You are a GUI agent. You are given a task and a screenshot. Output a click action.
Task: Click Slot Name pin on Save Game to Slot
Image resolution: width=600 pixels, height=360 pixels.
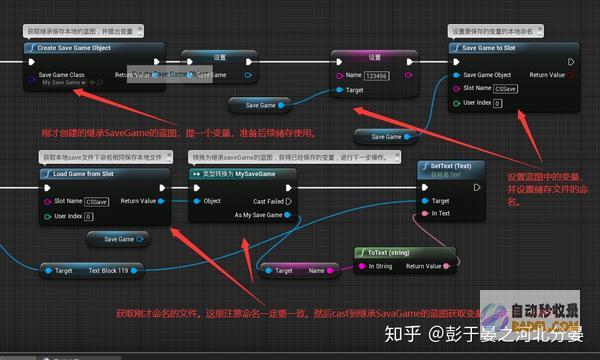pyautogui.click(x=457, y=88)
